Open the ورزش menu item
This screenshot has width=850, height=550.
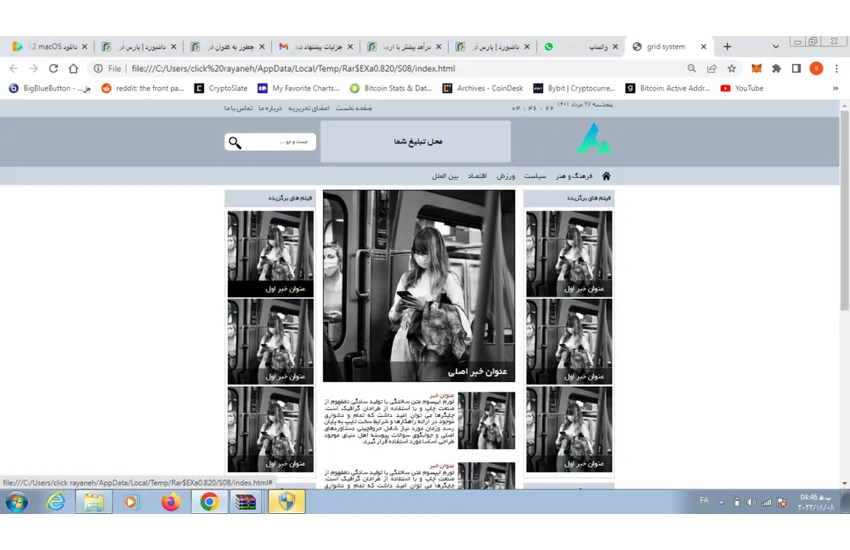(x=506, y=176)
